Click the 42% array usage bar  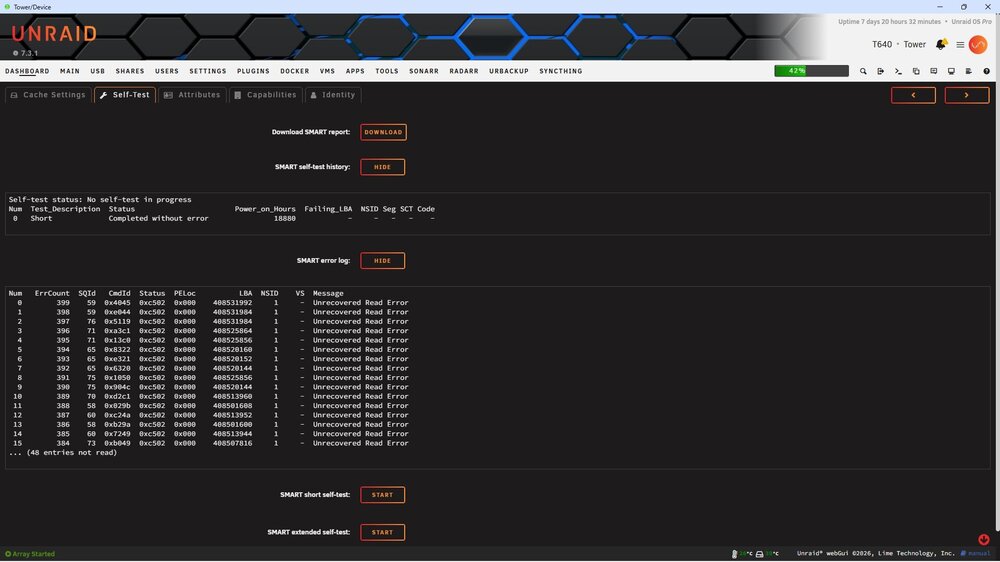[x=811, y=71]
